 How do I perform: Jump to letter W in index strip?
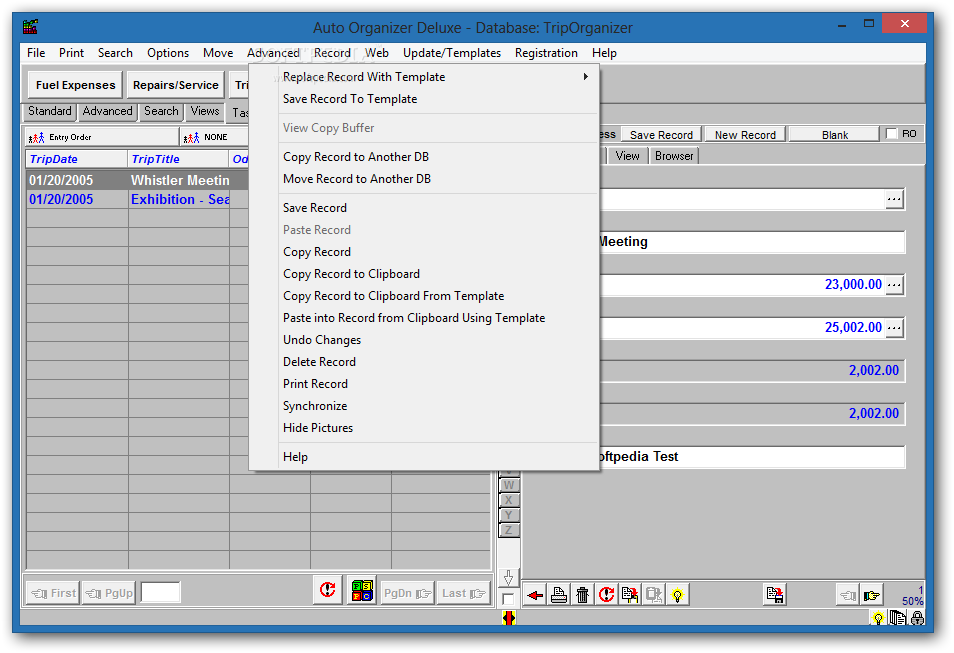tap(509, 486)
